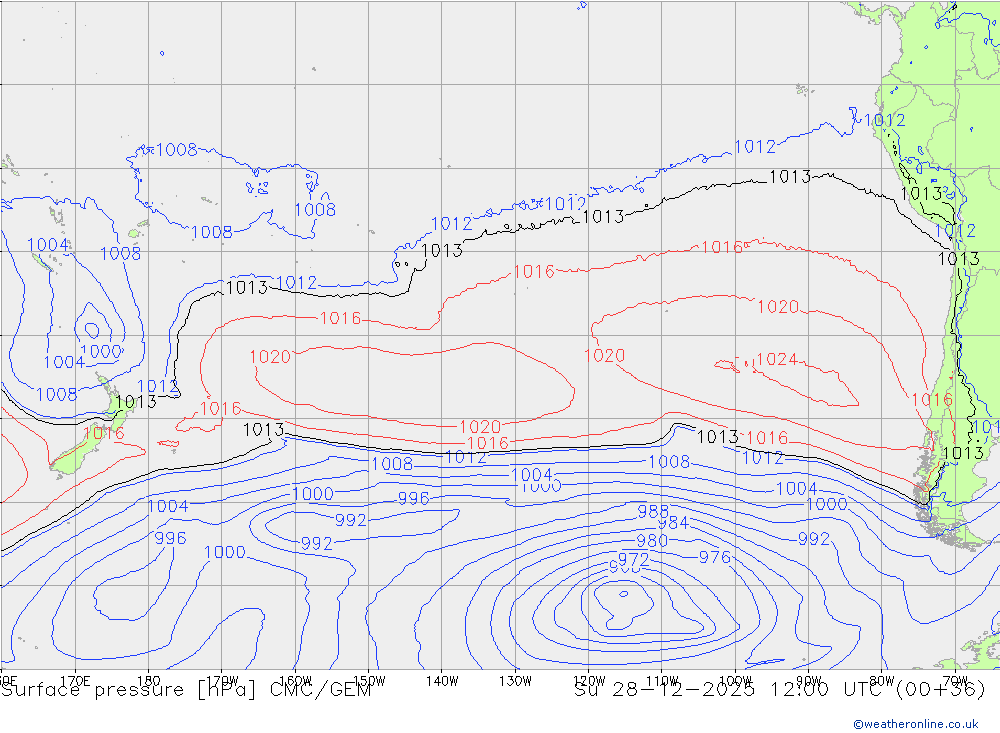
Task: Click the 984 isobar label
Action: coord(673,523)
